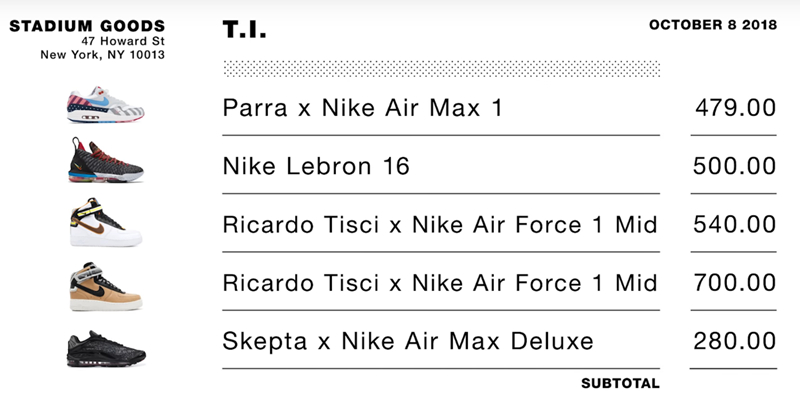Select the Nike Lebron 16 item name

316,166
